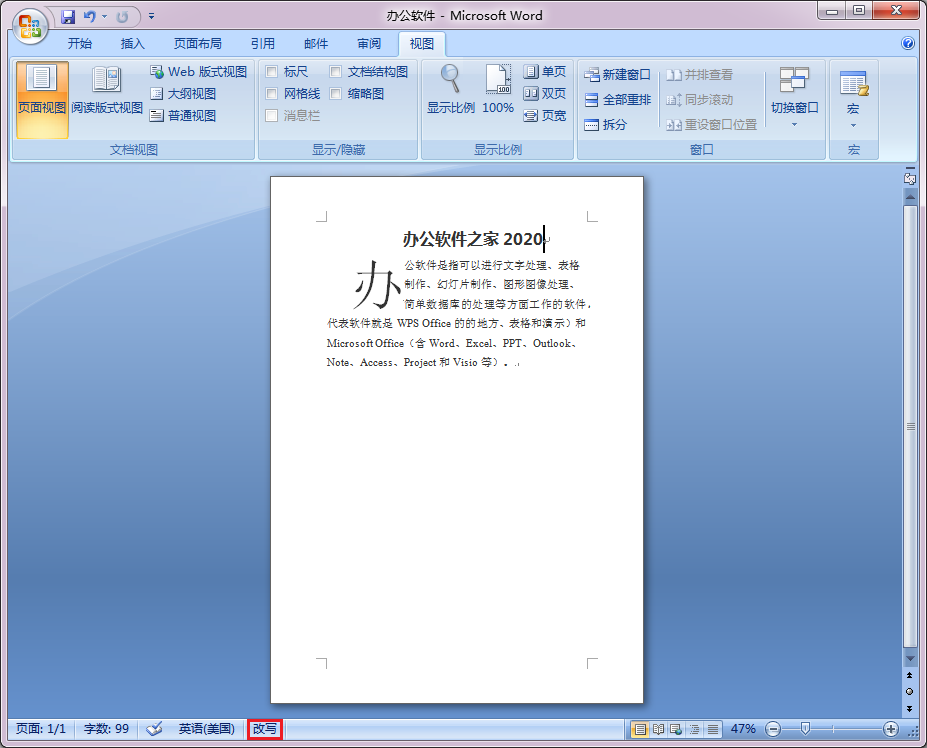Open the 页面布局 tab

[x=197, y=44]
